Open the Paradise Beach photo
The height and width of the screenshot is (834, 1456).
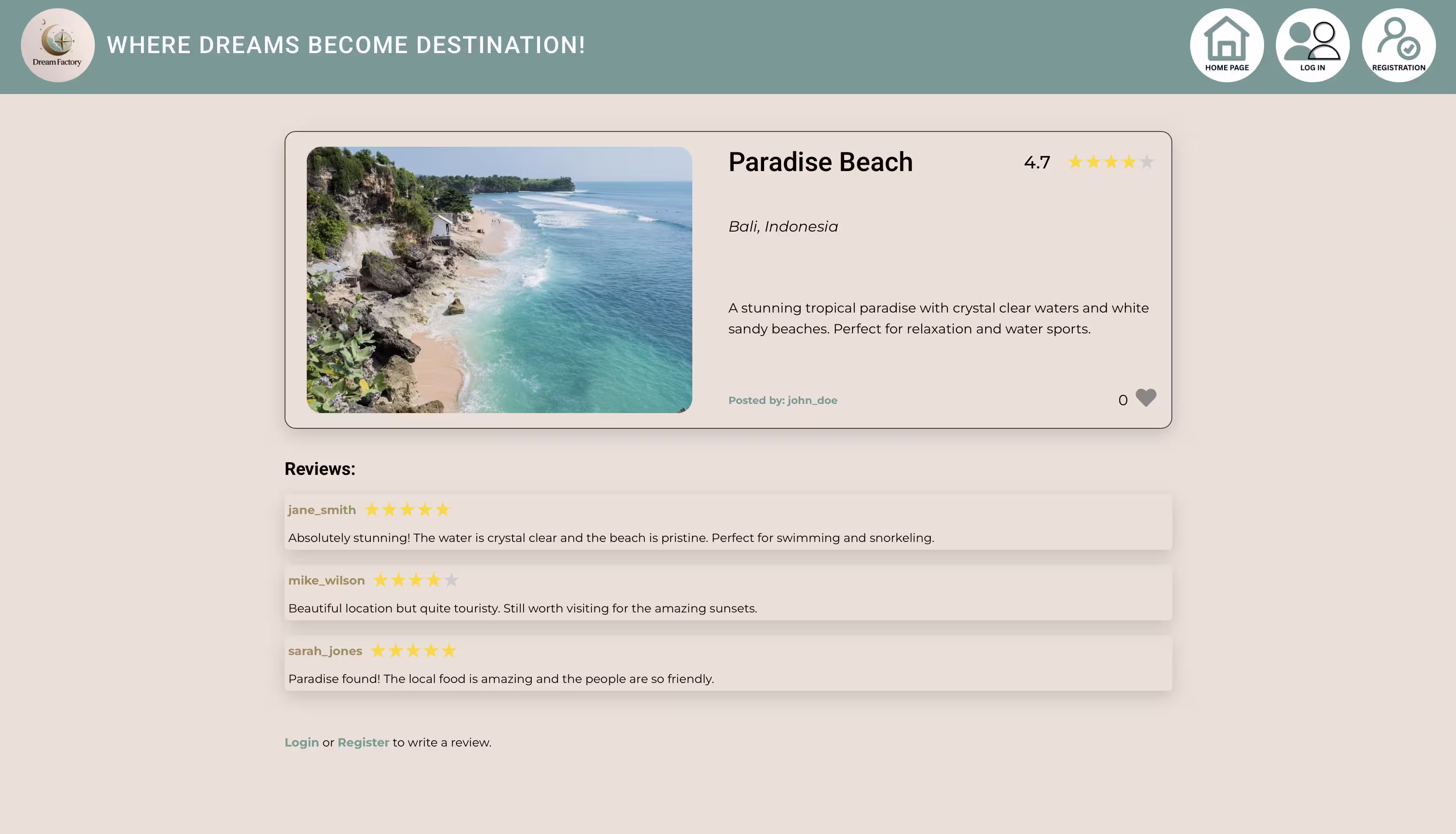coord(499,280)
